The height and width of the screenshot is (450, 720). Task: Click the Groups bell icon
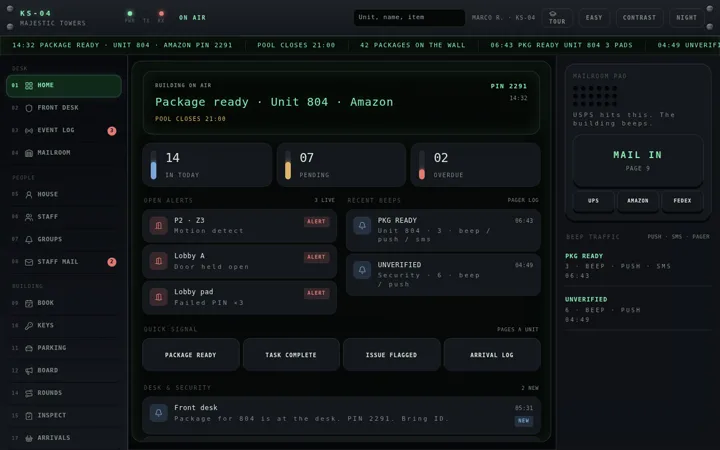coord(29,240)
